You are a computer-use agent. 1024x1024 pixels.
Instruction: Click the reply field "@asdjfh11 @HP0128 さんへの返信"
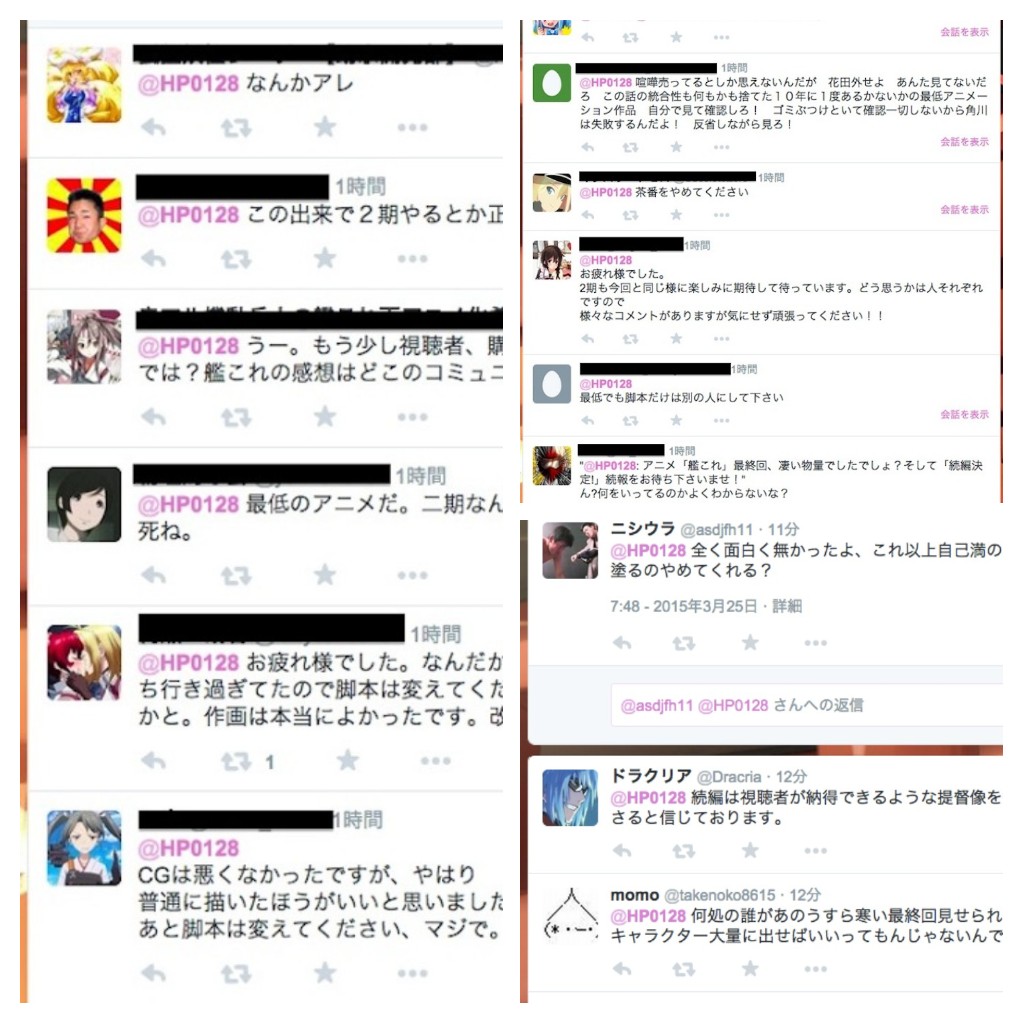click(x=807, y=705)
